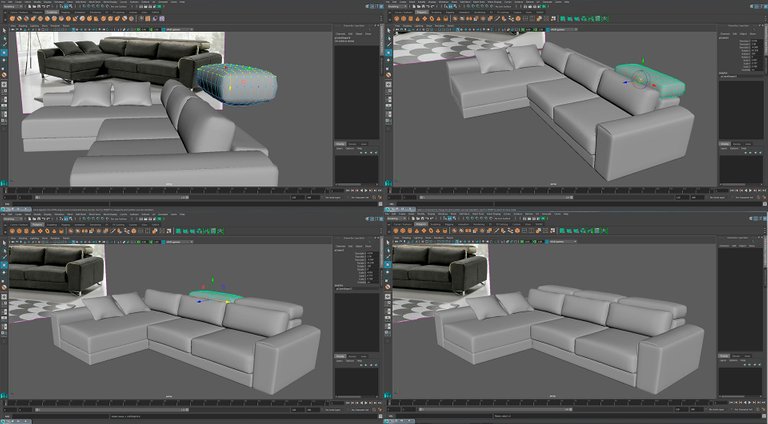Viewport: 768px width, 424px height.
Task: Click the Lasso tool in top-right window toolbox
Action: coord(389,40)
